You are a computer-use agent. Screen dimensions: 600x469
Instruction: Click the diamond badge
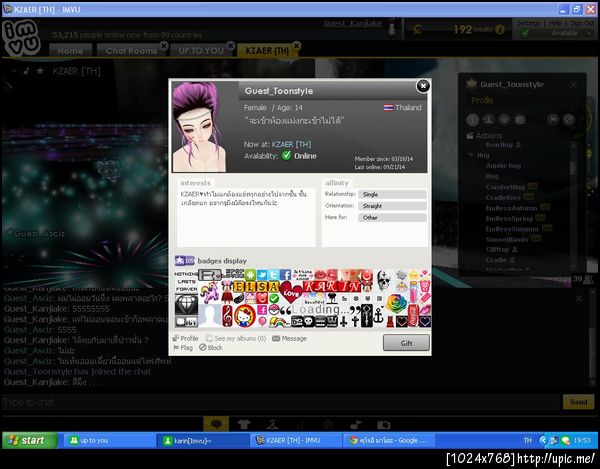(186, 304)
